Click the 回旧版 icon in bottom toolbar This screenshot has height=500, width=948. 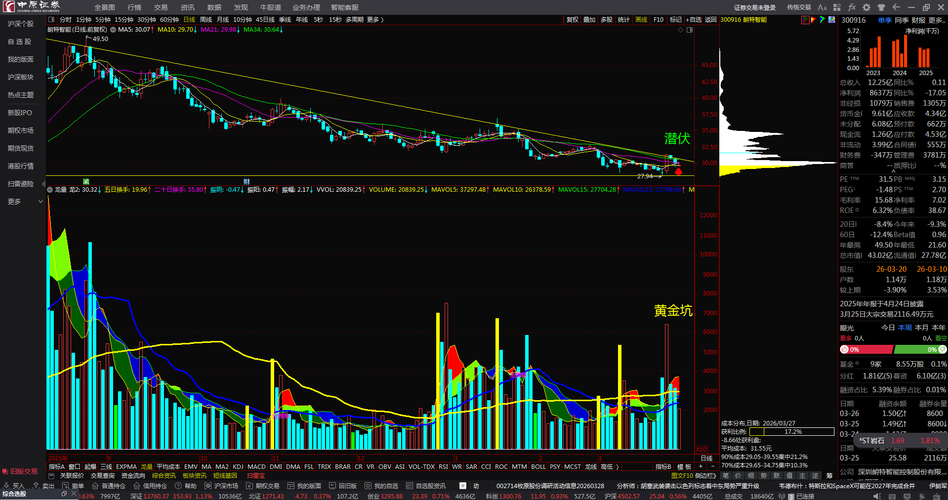(332, 486)
